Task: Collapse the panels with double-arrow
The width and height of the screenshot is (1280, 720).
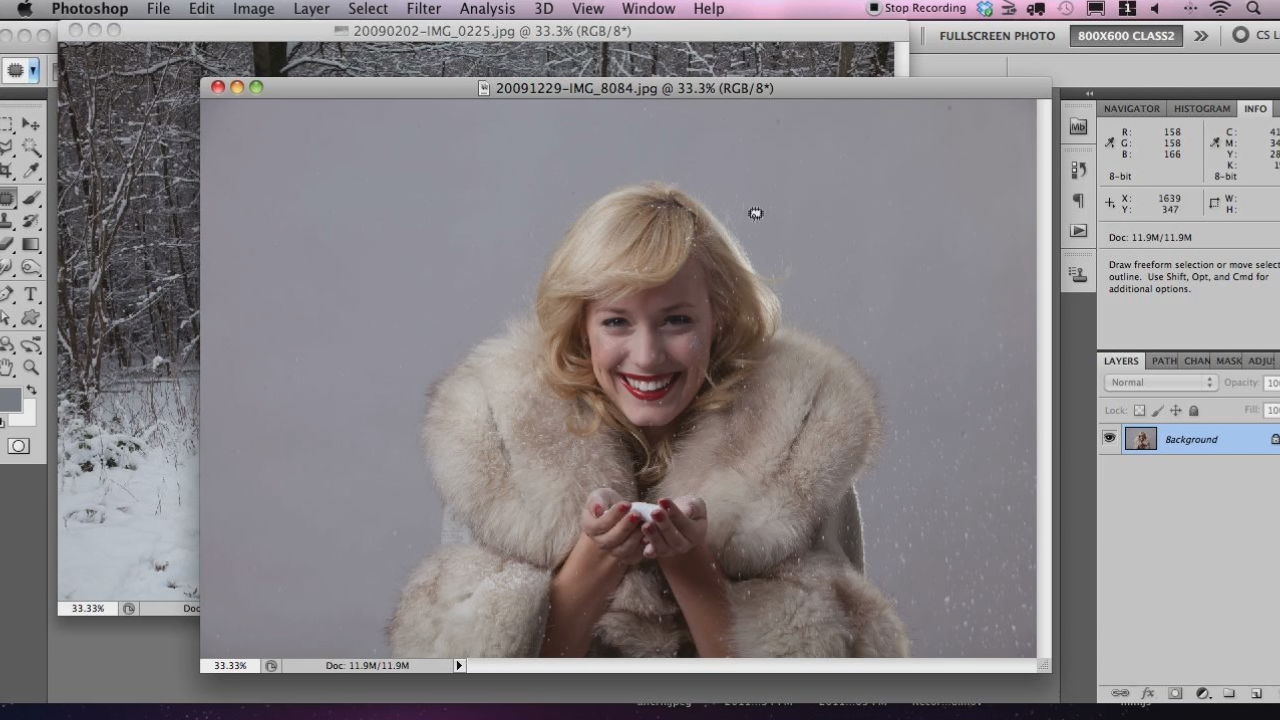Action: click(x=1089, y=93)
